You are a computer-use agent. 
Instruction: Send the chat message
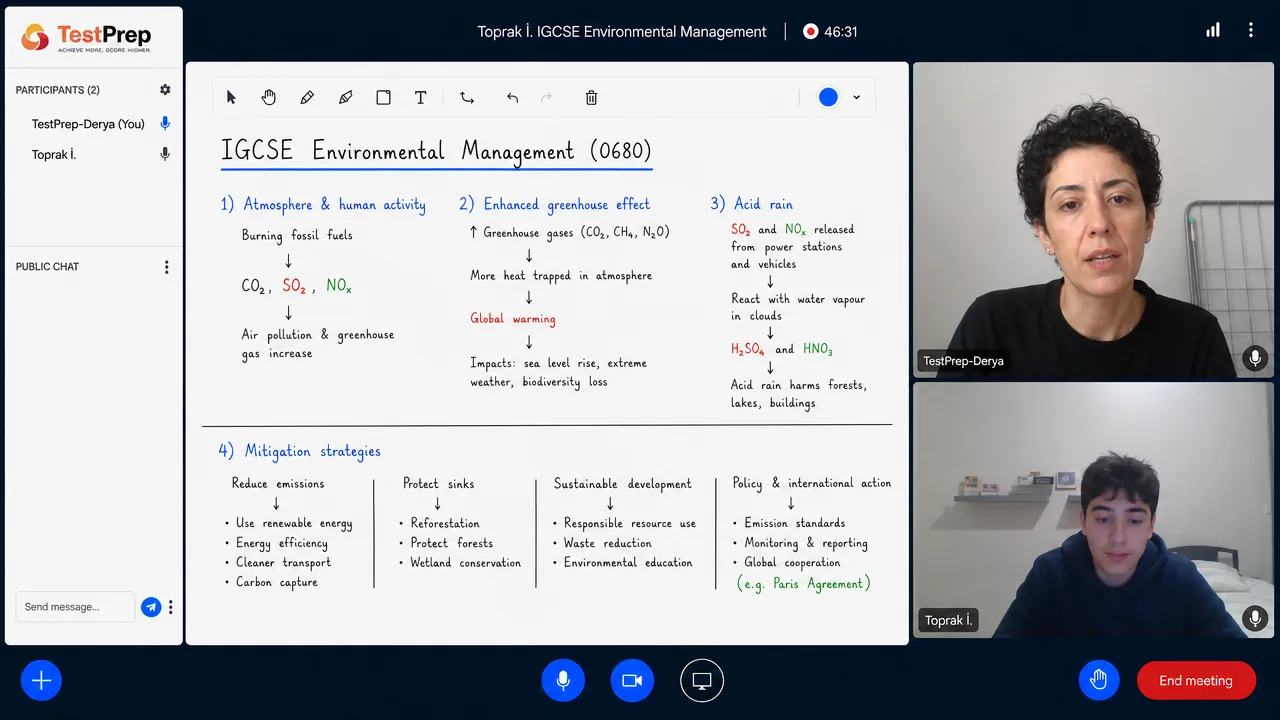coord(151,607)
